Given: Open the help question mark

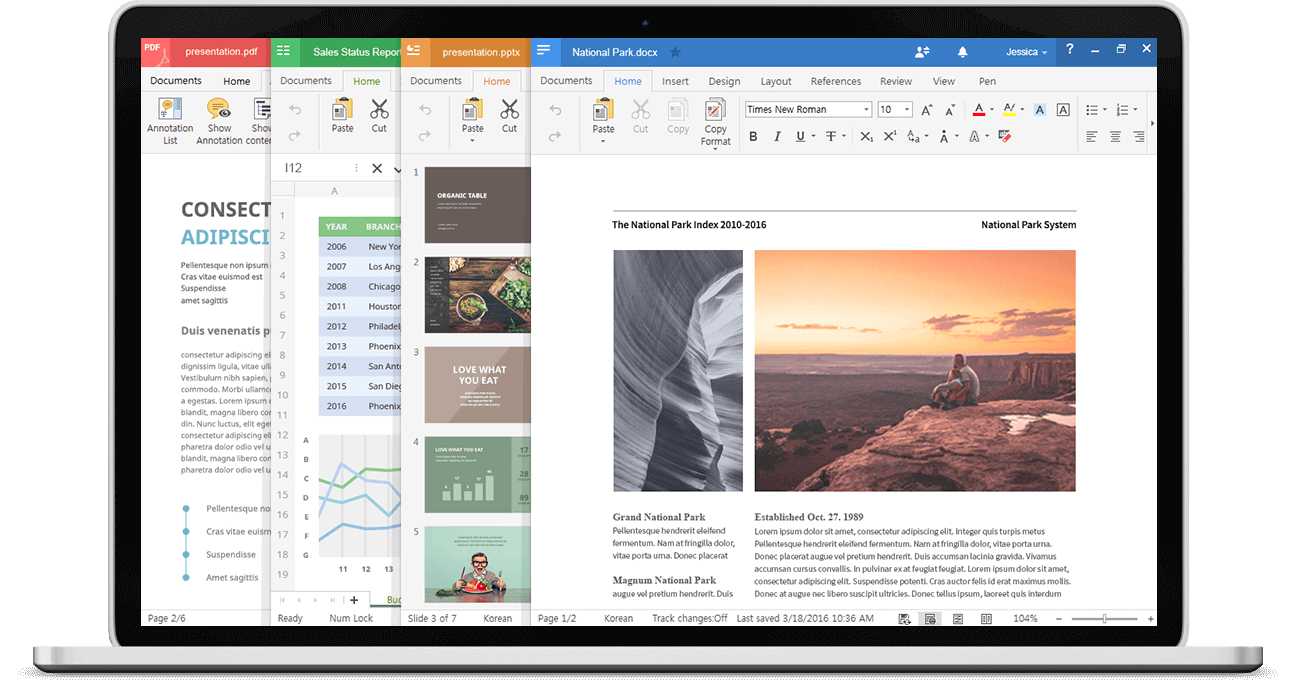Looking at the screenshot, I should point(1070,49).
